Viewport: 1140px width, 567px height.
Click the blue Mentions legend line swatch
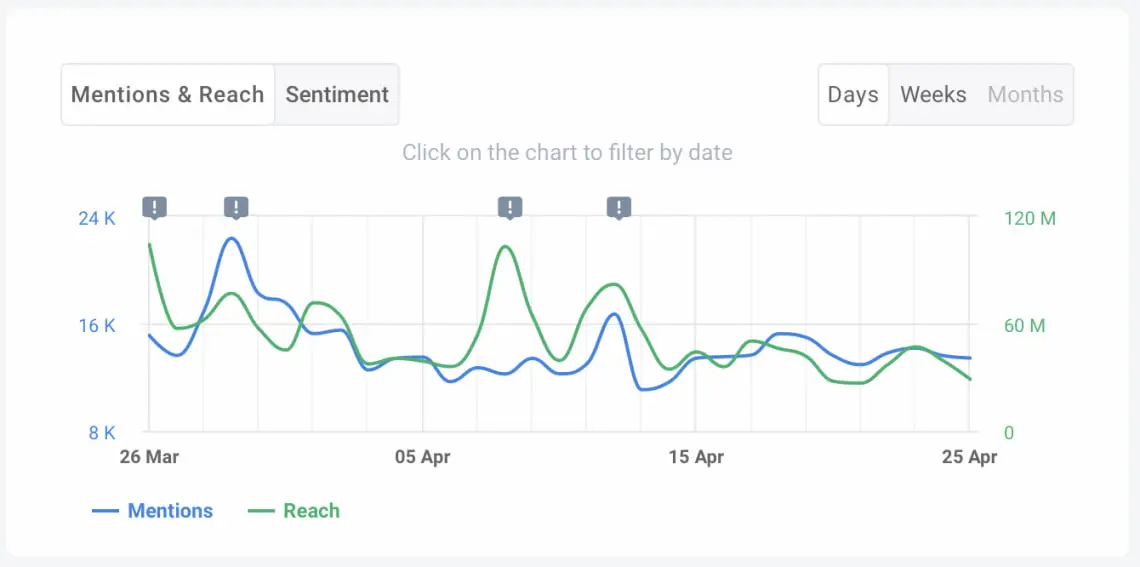[x=106, y=511]
